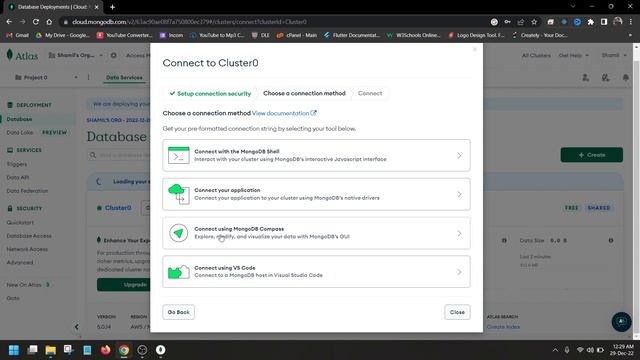The height and width of the screenshot is (360, 640).
Task: Choose Connect using VS Code option
Action: [x=316, y=272]
